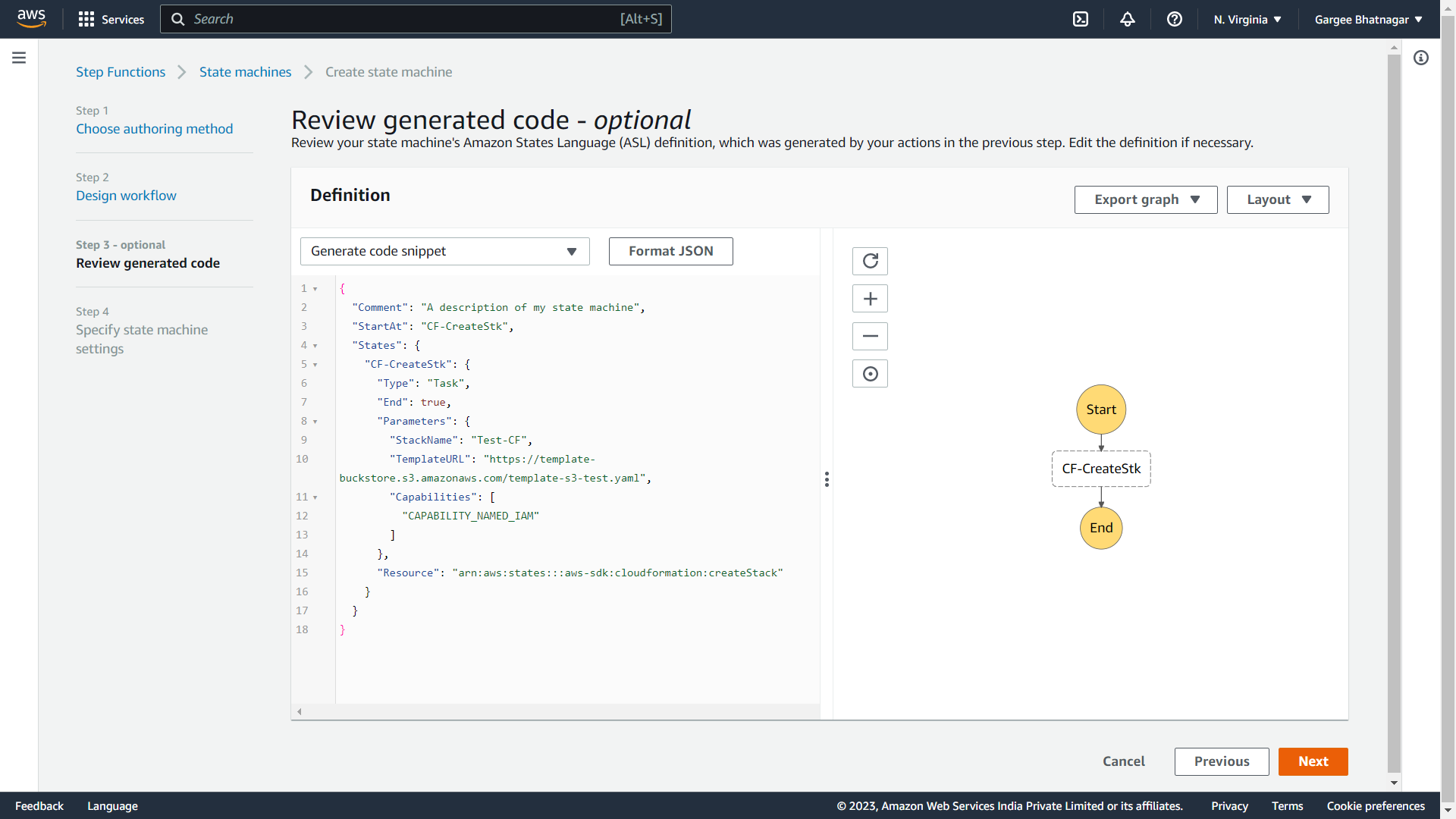This screenshot has height=819, width=1456.
Task: Open the notifications bell
Action: [1128, 20]
